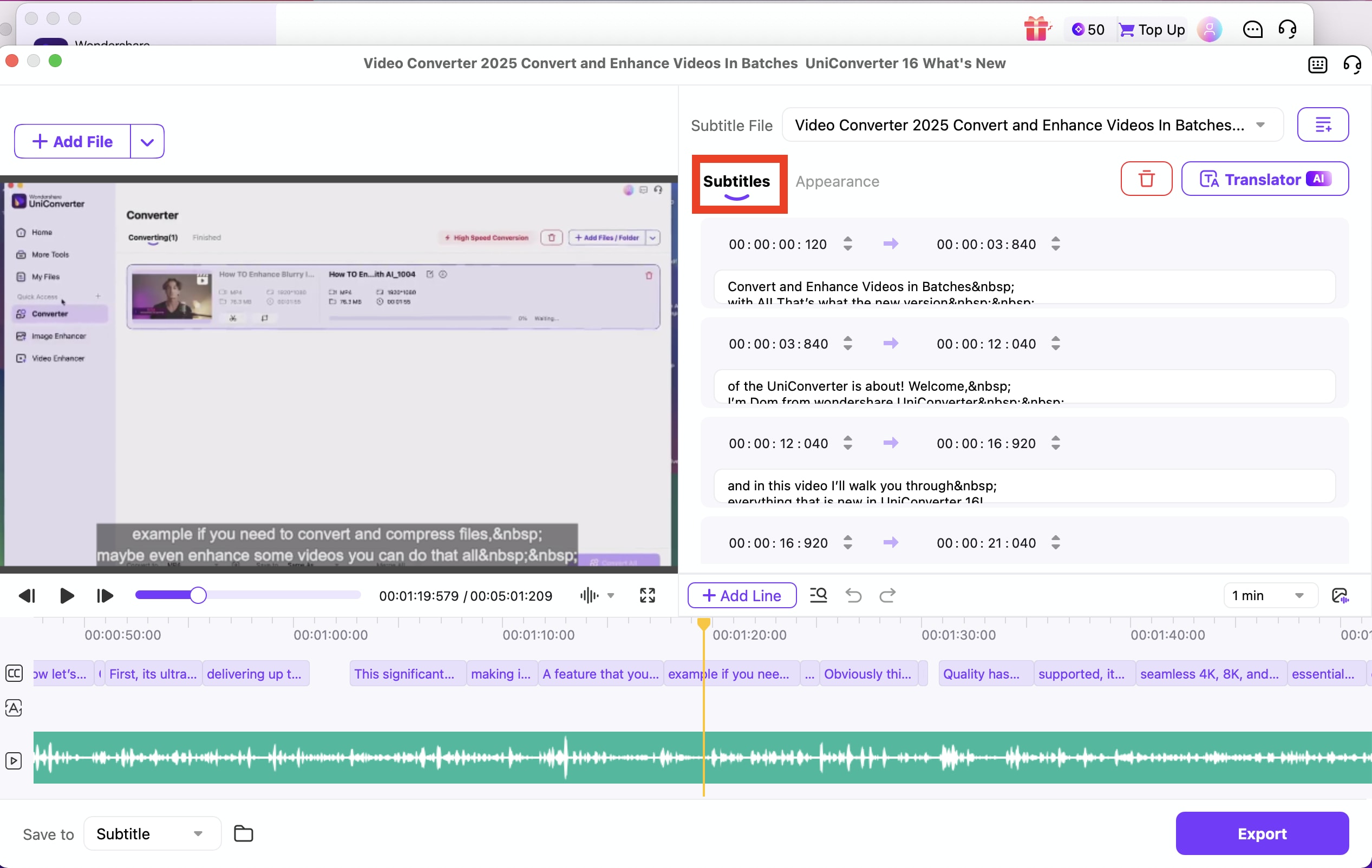The width and height of the screenshot is (1372, 868).
Task: Redo the undone subtitle change
Action: tap(888, 595)
